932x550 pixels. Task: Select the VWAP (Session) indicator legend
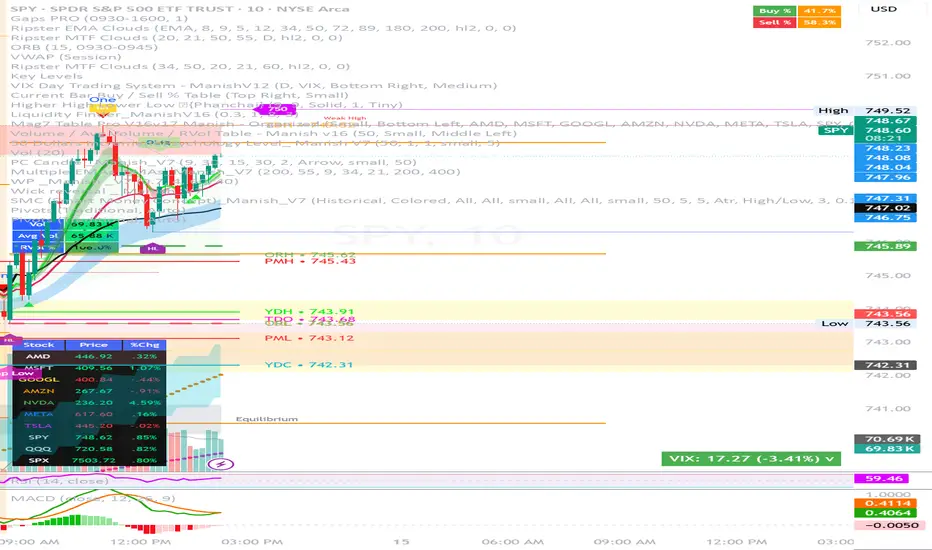(66, 56)
